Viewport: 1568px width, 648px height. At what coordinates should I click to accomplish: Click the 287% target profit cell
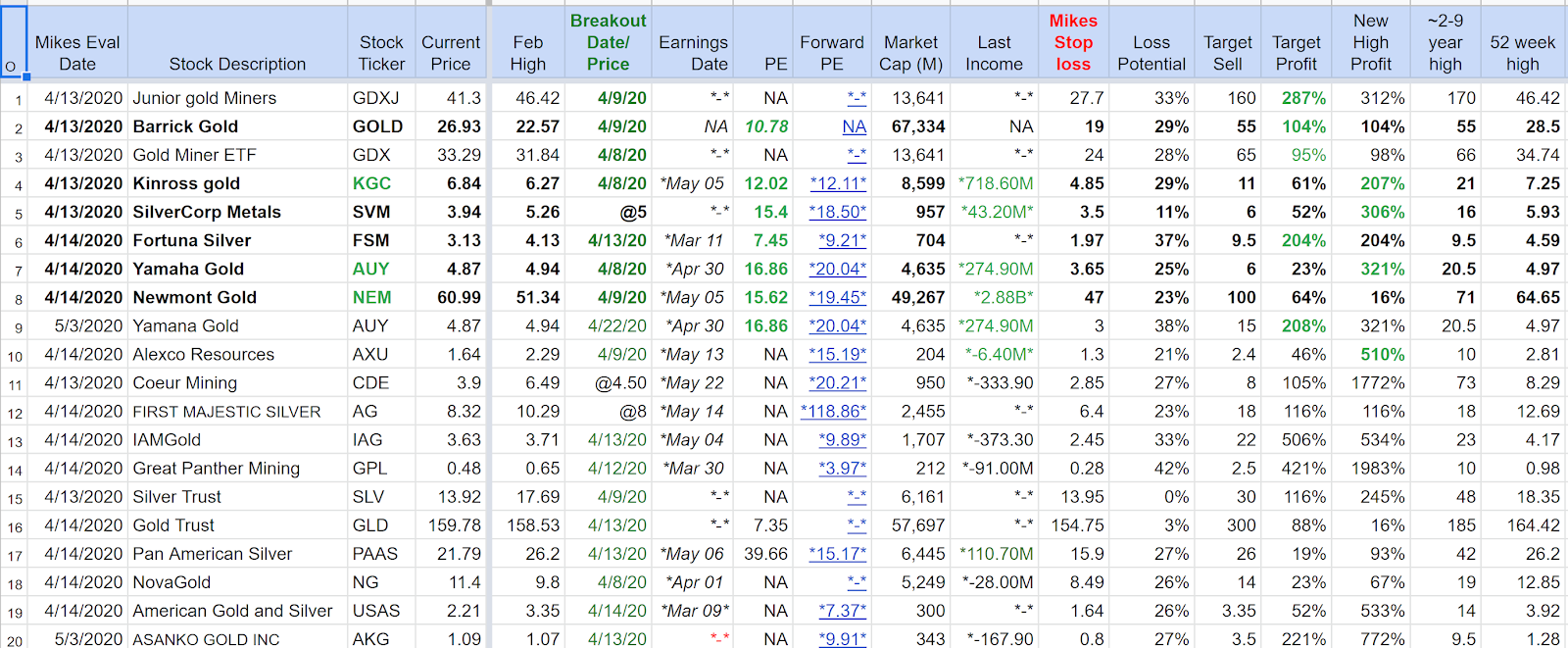point(1297,98)
